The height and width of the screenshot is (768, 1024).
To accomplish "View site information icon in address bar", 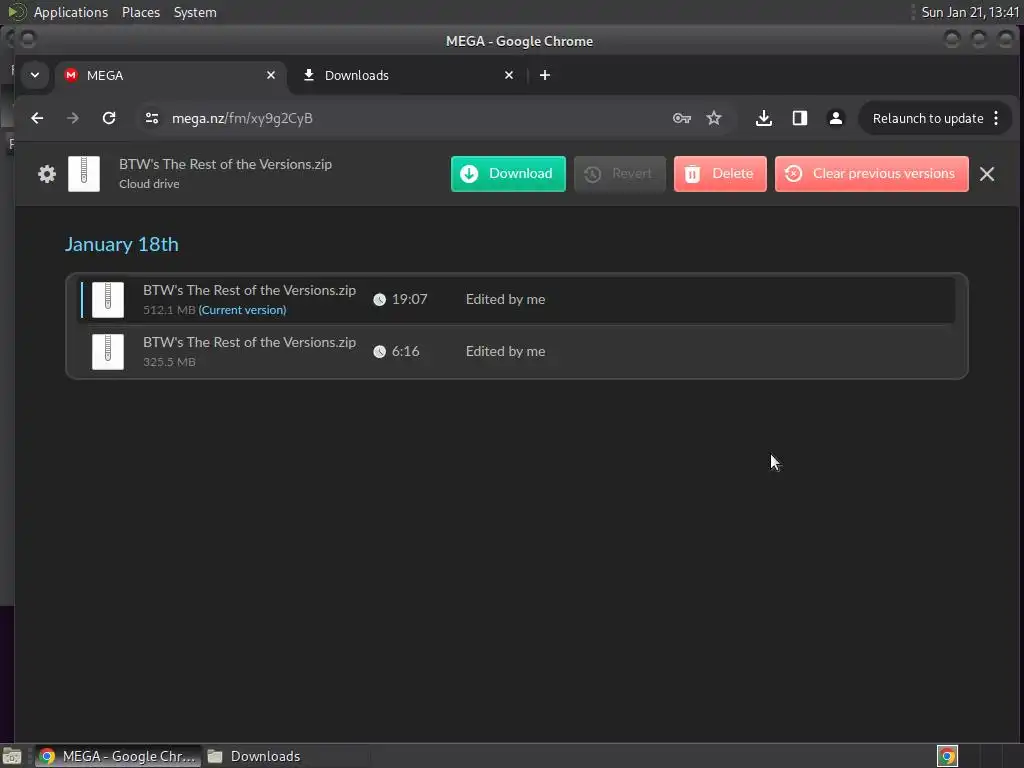I will click(x=152, y=118).
